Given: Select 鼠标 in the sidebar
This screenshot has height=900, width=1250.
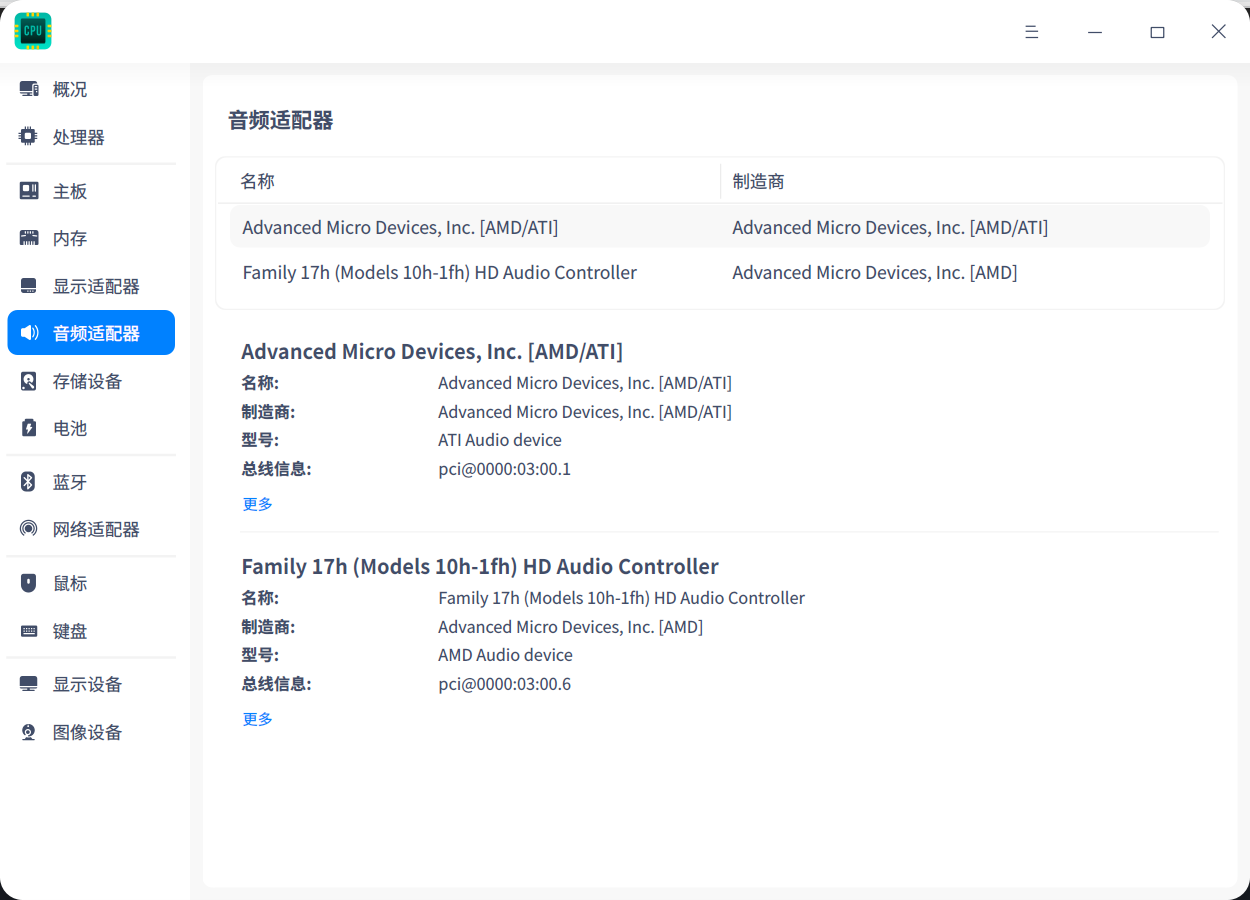Looking at the screenshot, I should click(x=91, y=583).
